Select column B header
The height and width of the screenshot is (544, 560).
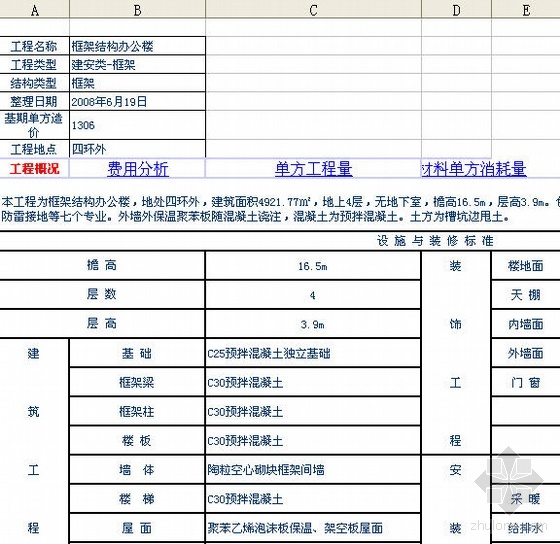[138, 10]
